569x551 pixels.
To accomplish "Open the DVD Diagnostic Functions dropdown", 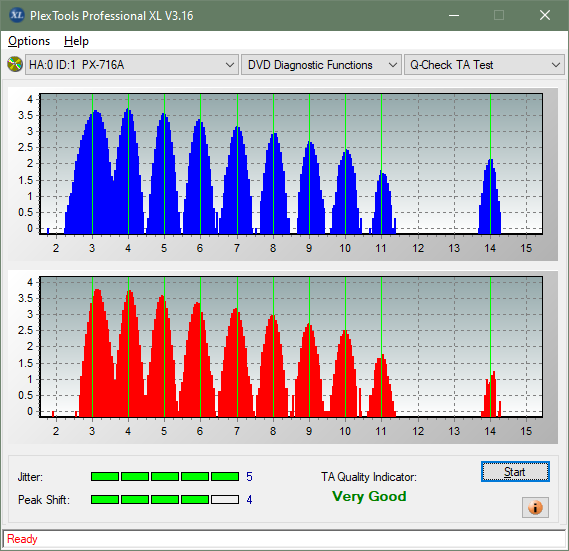I will click(x=322, y=65).
